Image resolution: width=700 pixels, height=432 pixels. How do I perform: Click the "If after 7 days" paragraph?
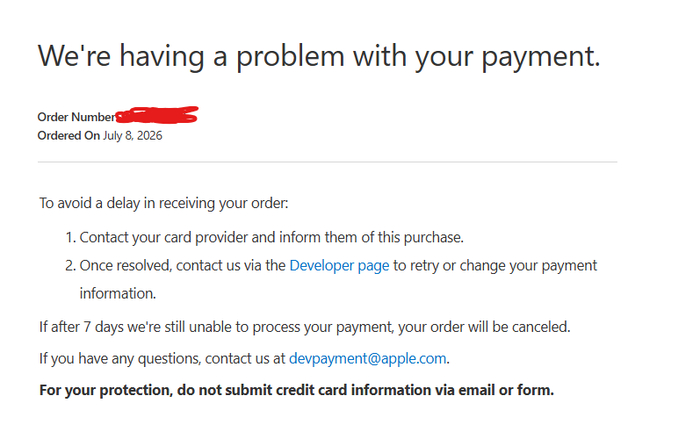(305, 327)
